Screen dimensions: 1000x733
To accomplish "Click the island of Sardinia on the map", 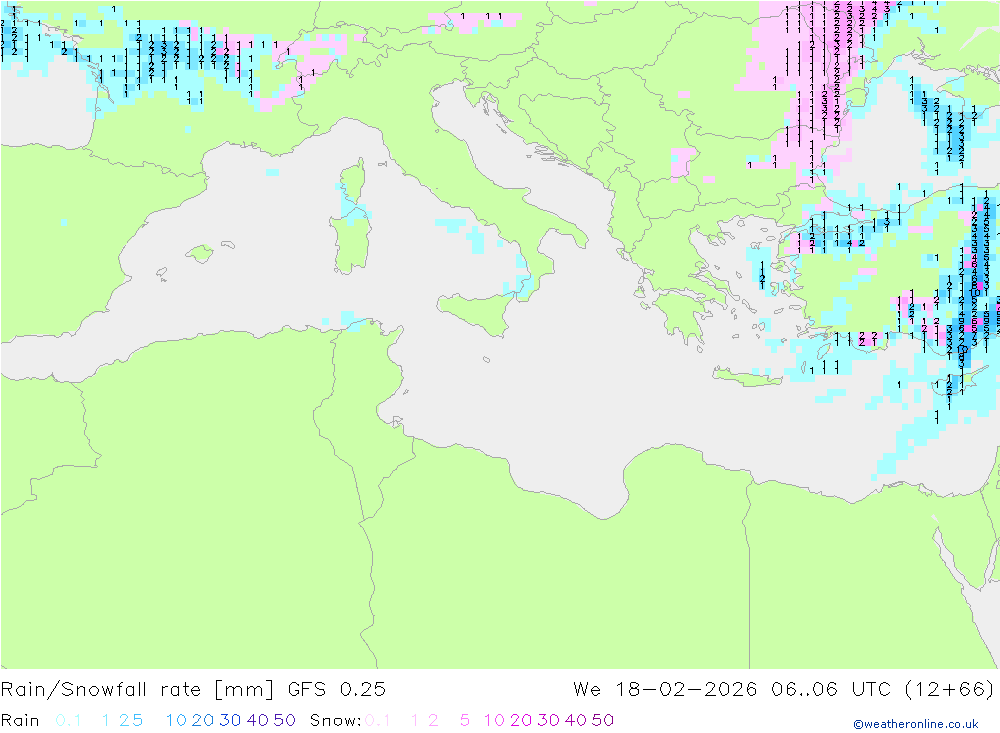I will click(x=351, y=242).
